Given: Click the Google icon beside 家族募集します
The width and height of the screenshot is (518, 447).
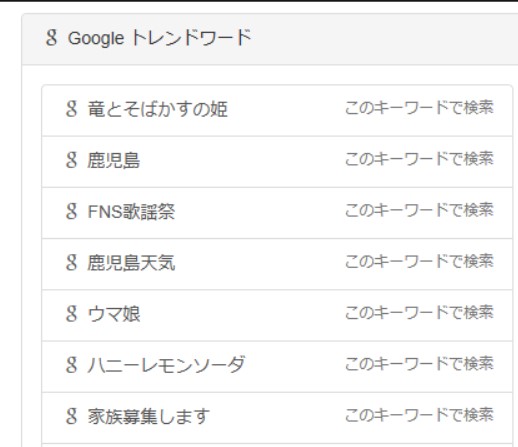Looking at the screenshot, I should (x=71, y=416).
